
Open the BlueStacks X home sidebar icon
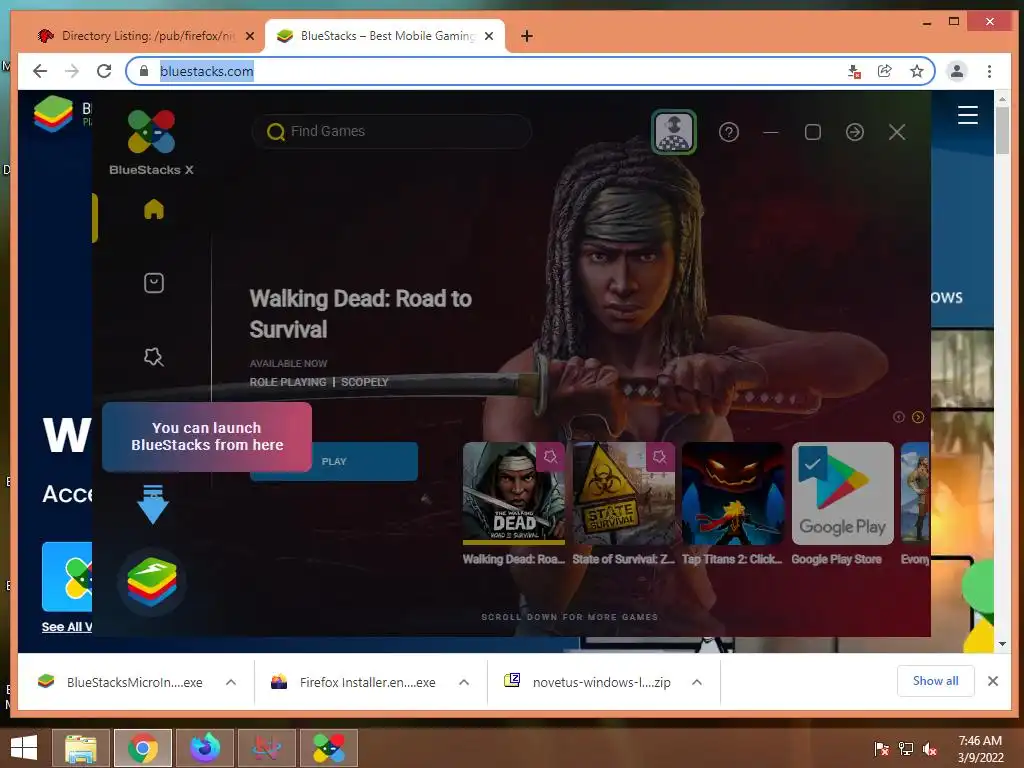(x=153, y=209)
